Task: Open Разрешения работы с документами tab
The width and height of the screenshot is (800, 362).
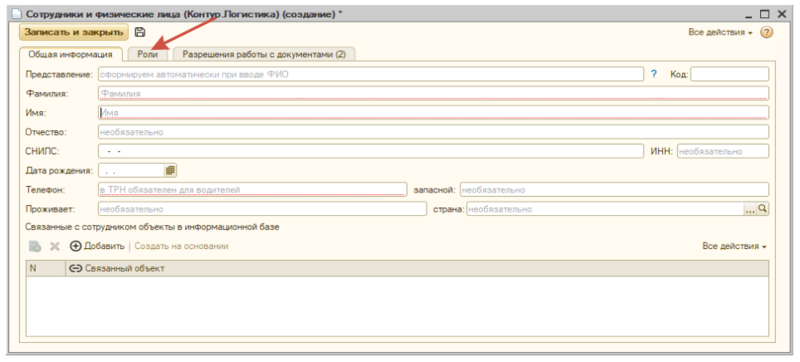Action: (x=264, y=55)
